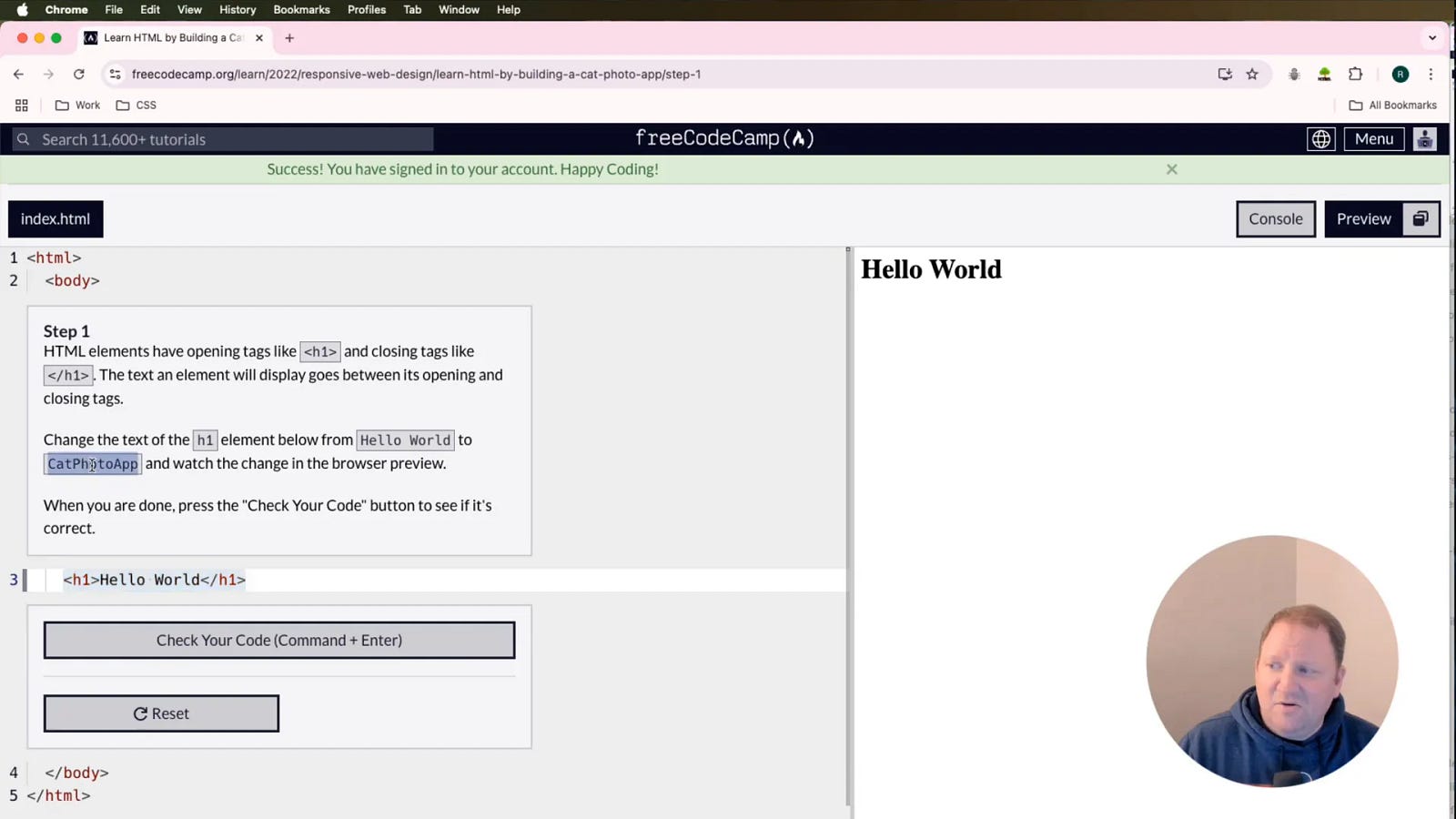1456x819 pixels.
Task: Toggle the Preview panel
Action: tap(1363, 219)
